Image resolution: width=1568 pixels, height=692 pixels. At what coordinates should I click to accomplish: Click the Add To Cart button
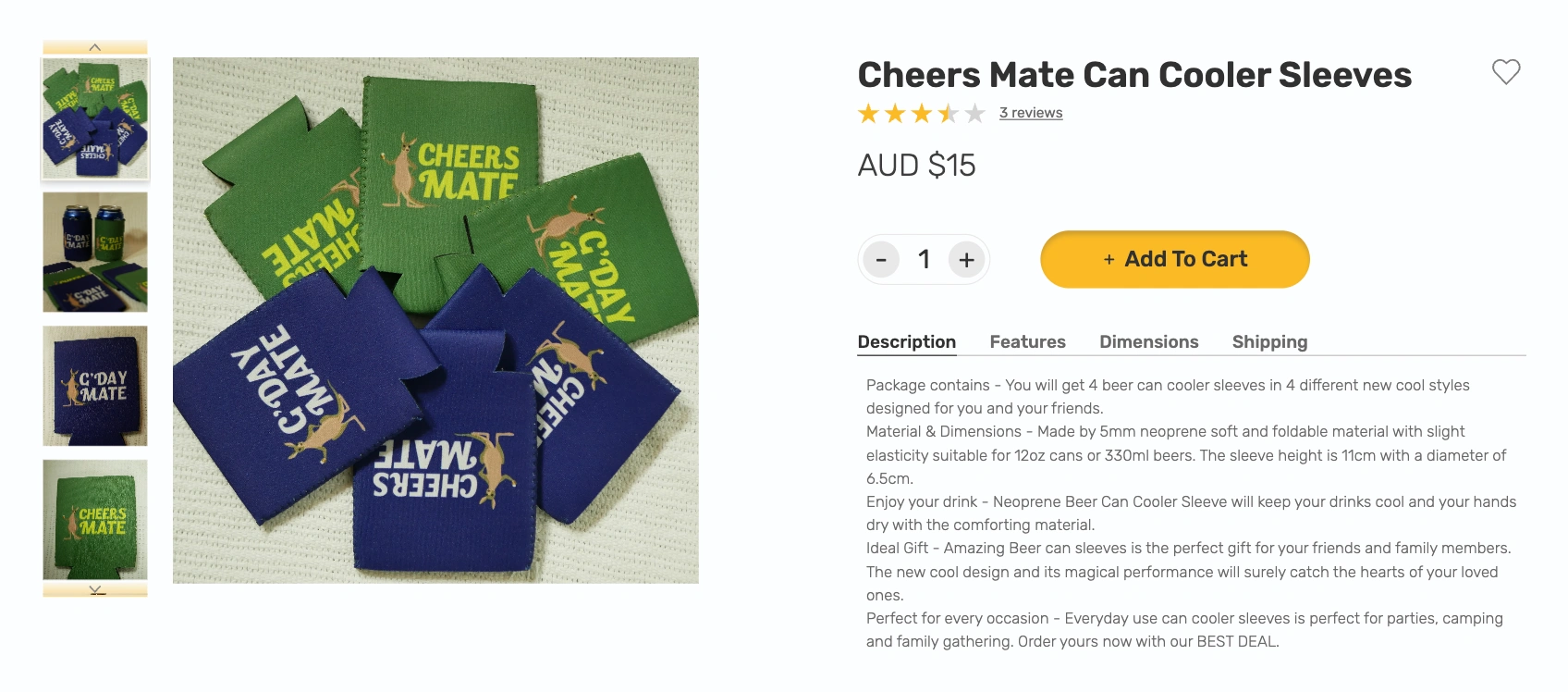tap(1174, 259)
